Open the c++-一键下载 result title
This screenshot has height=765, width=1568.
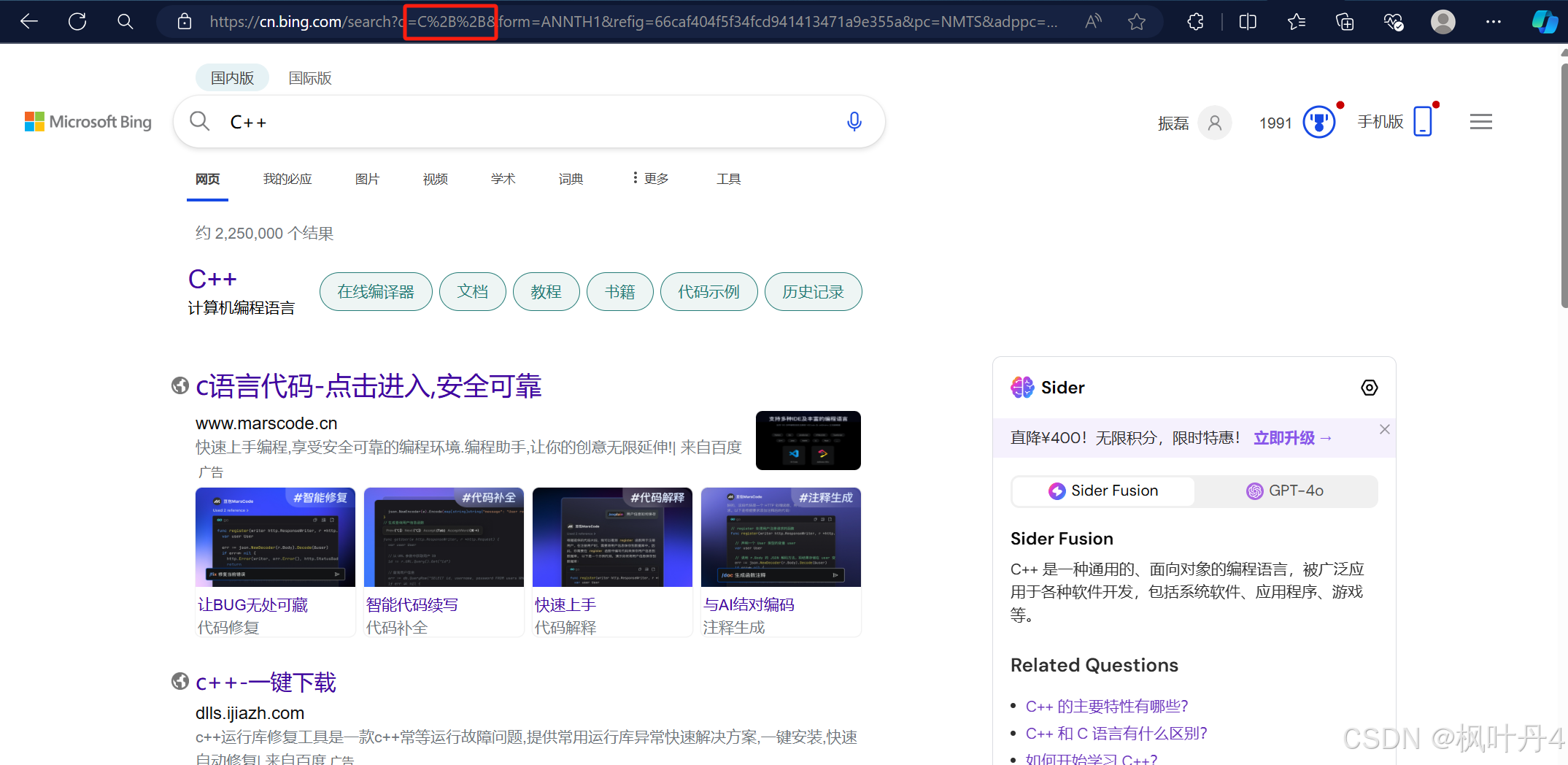pos(266,683)
